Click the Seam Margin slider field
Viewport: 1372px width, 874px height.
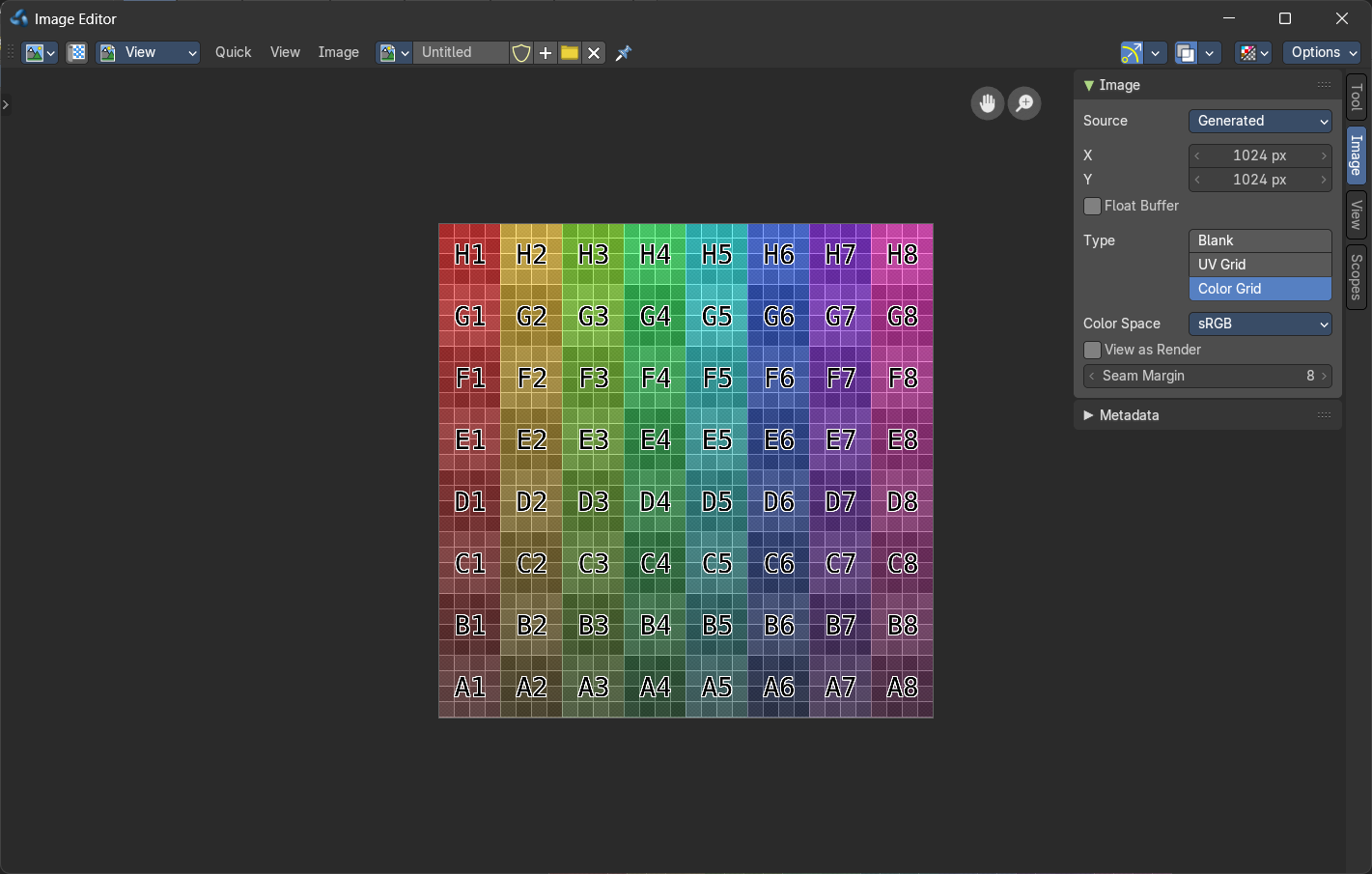tap(1208, 376)
